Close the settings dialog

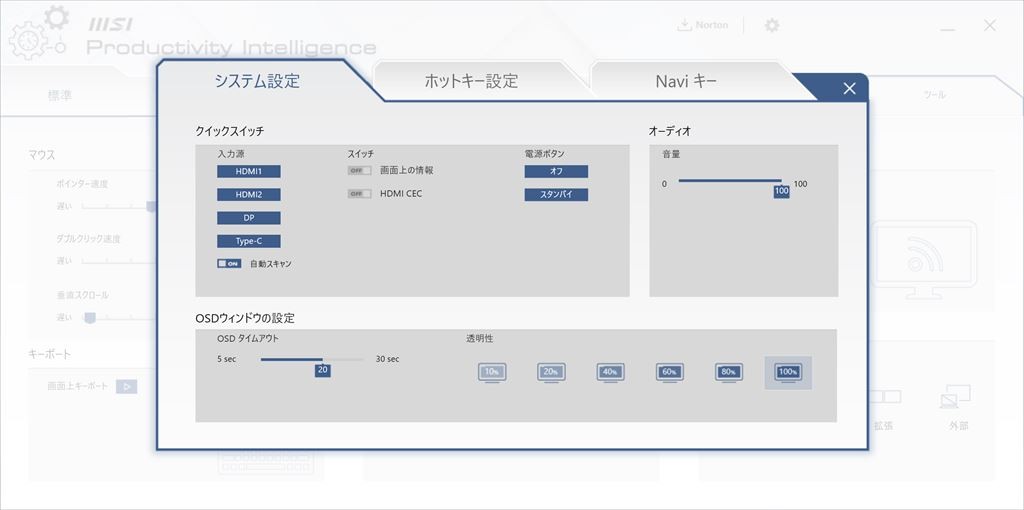[x=849, y=89]
